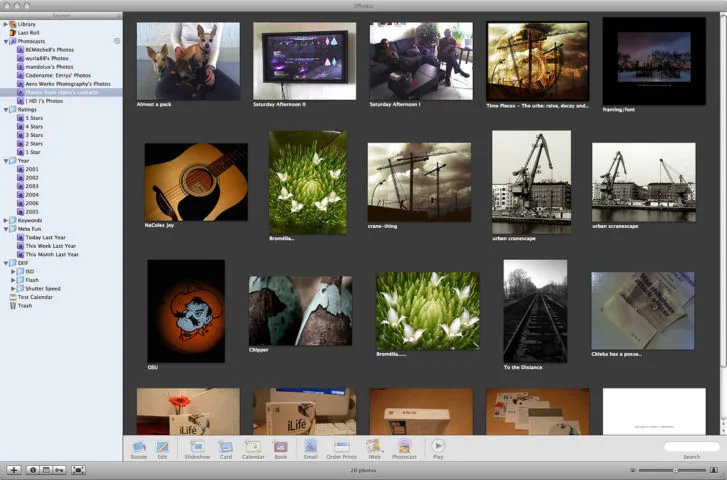Collapse the EXIF folder
Viewport: 727px width, 480px height.
(x=6, y=263)
